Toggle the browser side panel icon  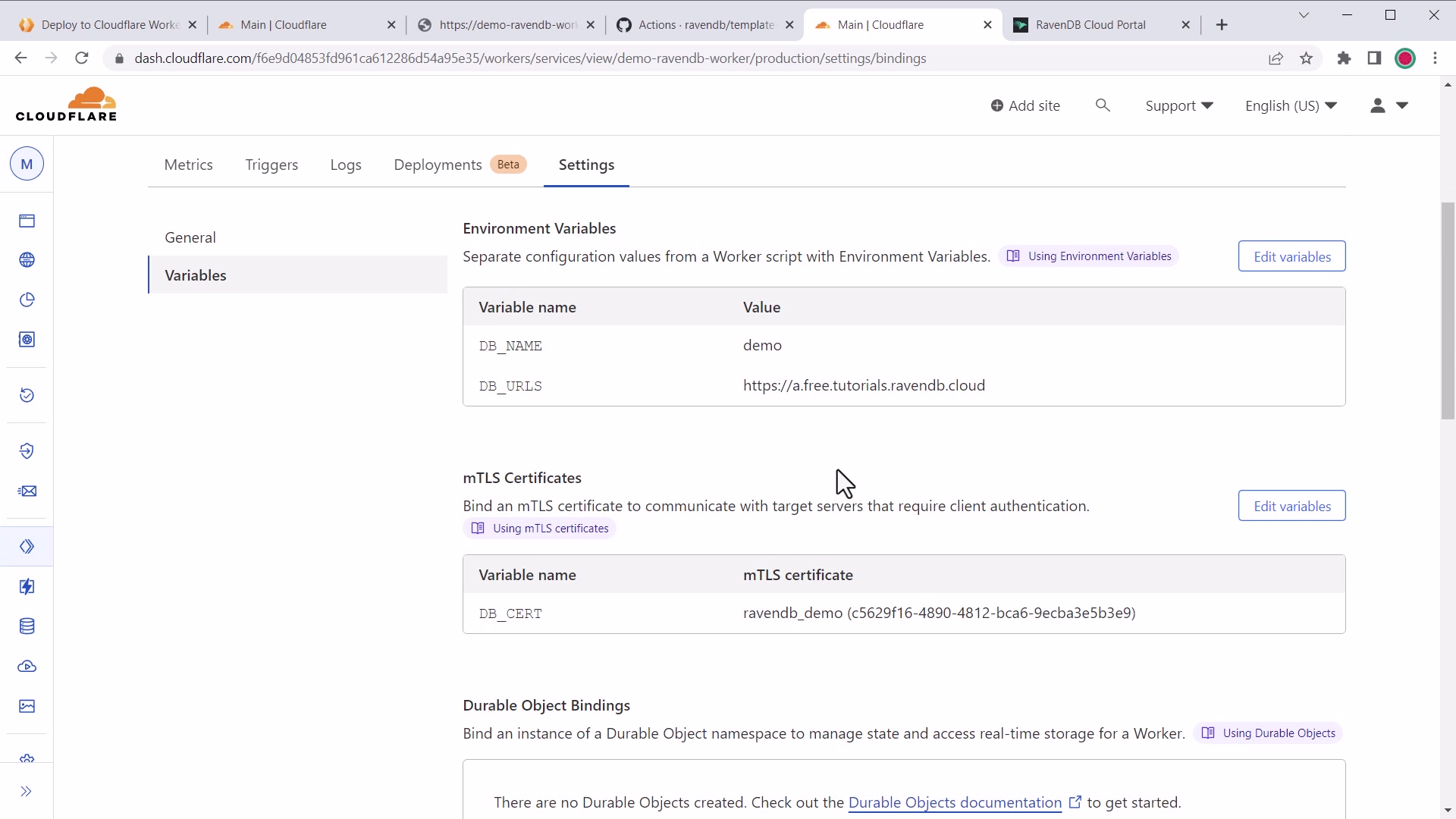[1374, 58]
